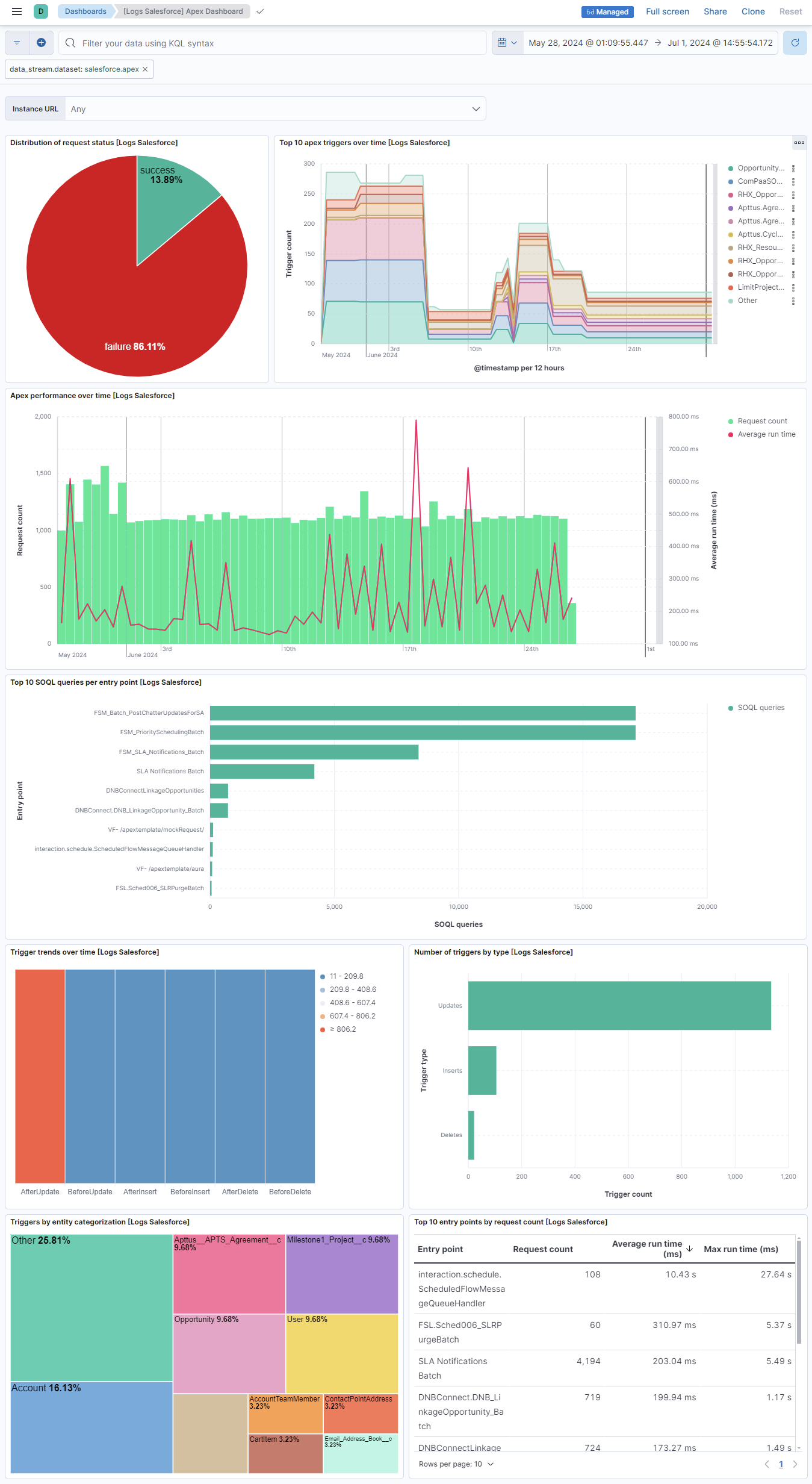Expand breadcrumb chevron after dashboard title

pyautogui.click(x=260, y=11)
